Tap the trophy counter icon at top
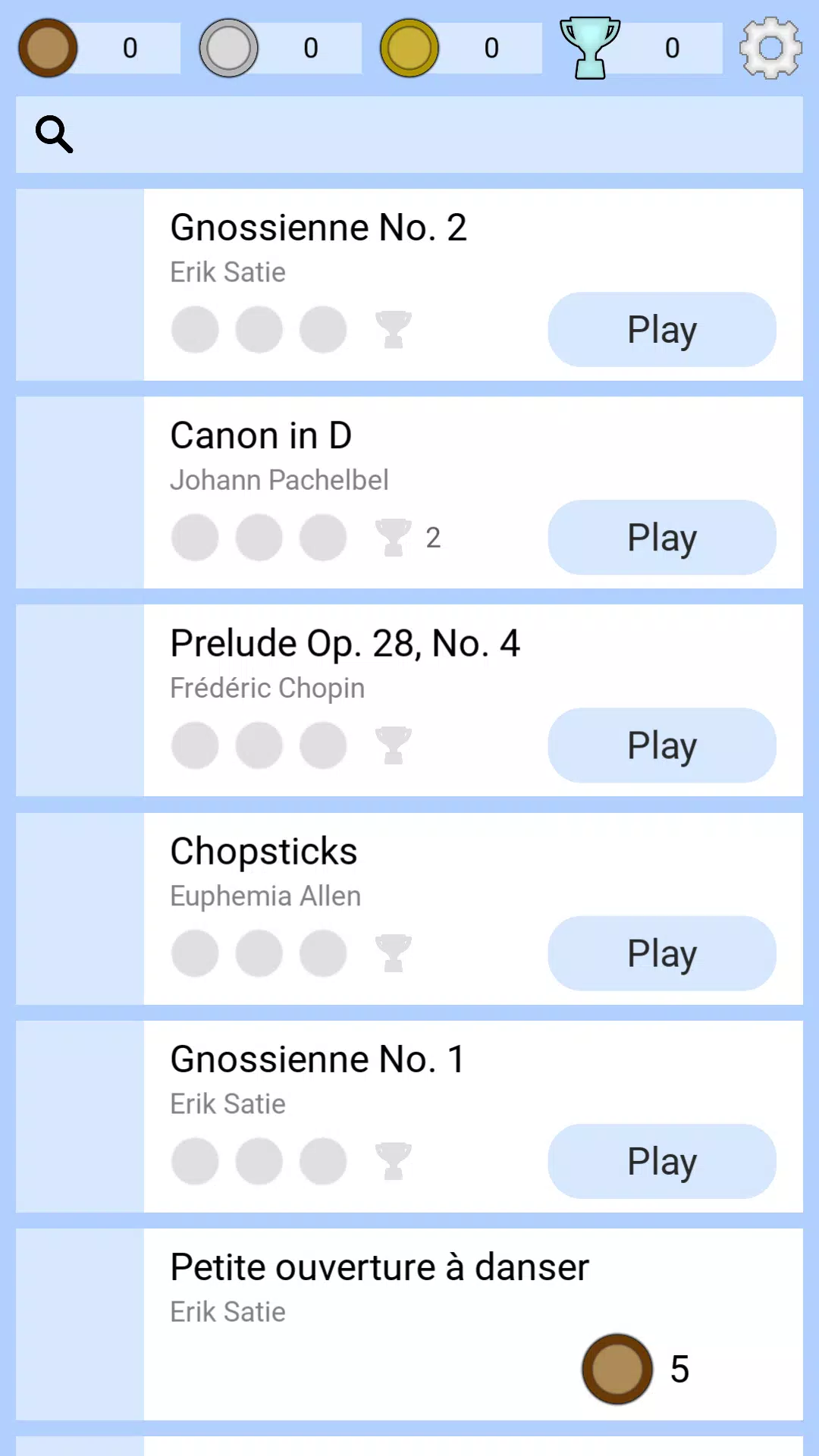This screenshot has width=819, height=1456. (589, 48)
